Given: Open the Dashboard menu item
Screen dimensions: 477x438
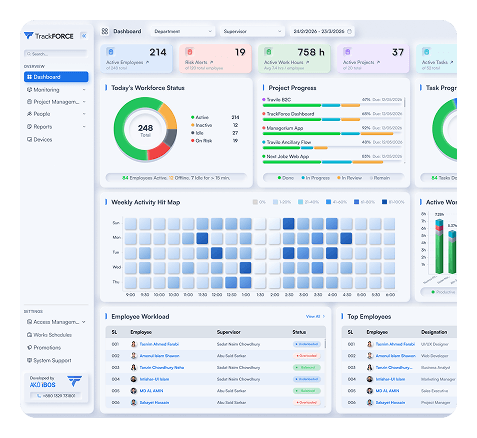Looking at the screenshot, I should click(x=56, y=77).
